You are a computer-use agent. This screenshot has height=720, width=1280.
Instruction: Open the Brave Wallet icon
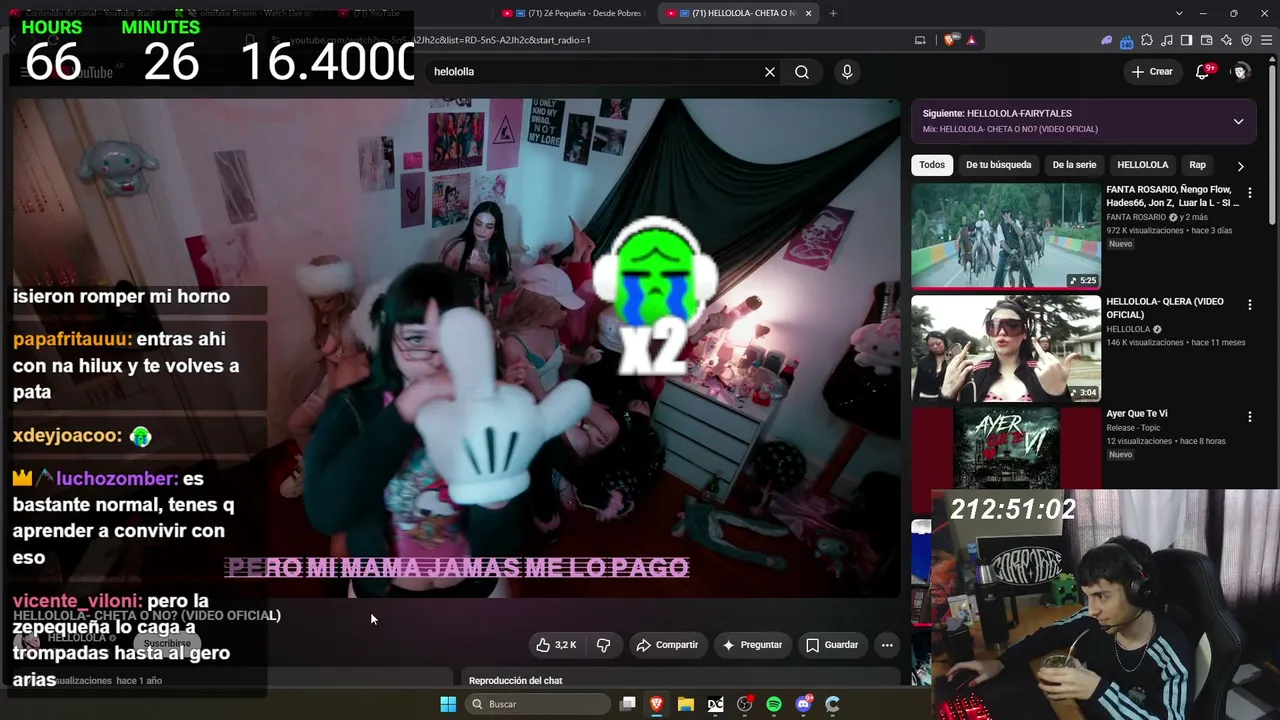click(x=1206, y=40)
